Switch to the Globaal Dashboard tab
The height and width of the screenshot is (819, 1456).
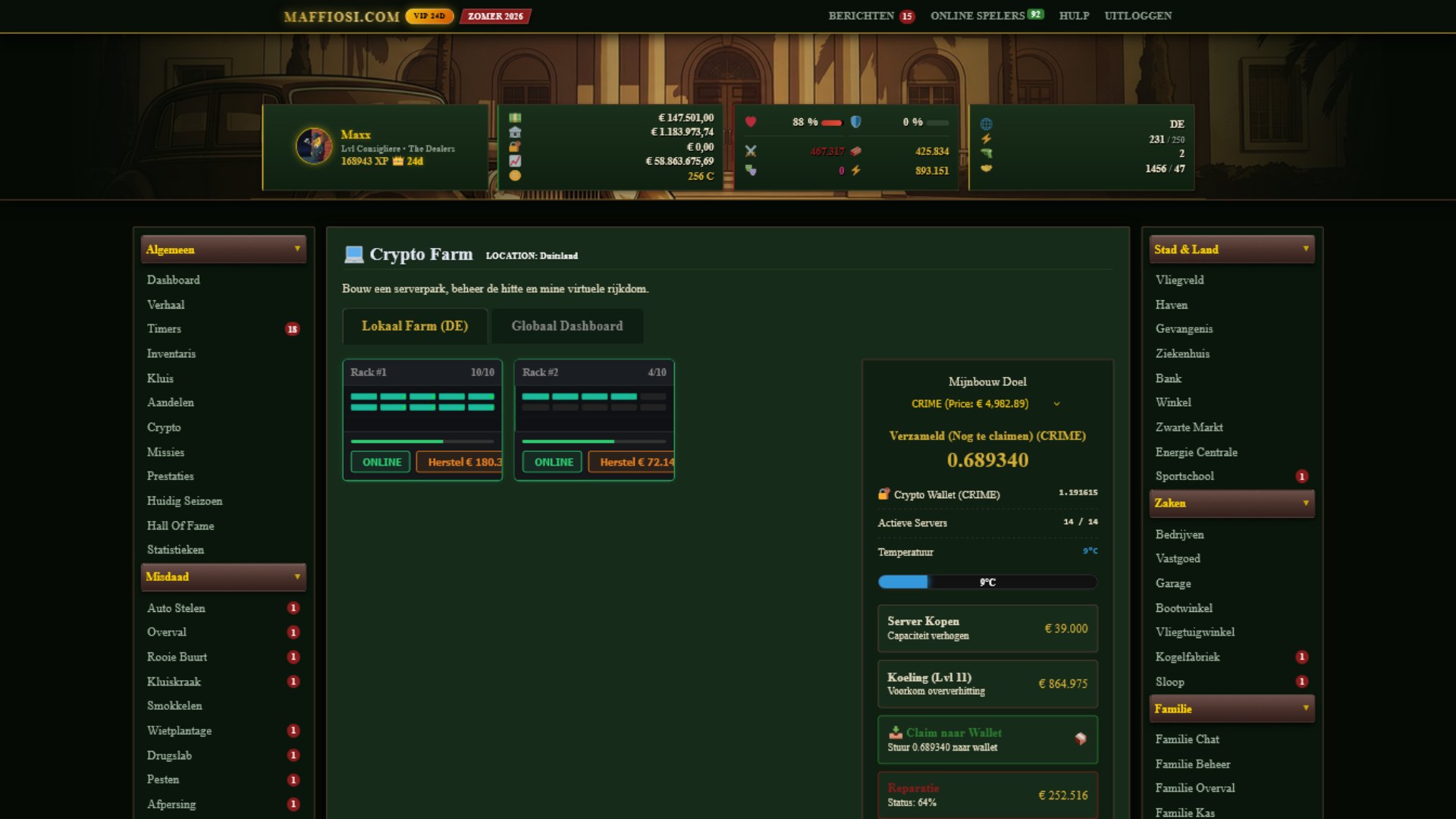pyautogui.click(x=567, y=326)
